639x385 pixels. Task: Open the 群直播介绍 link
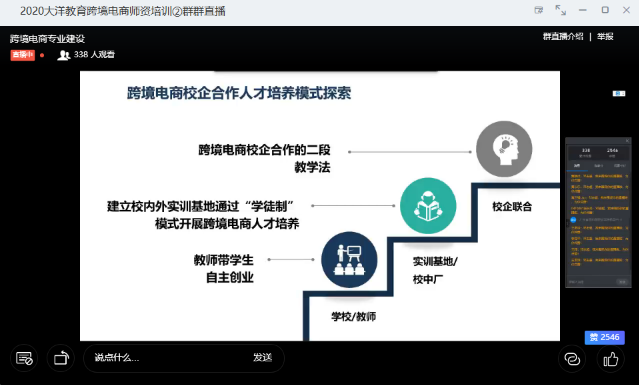tap(563, 37)
